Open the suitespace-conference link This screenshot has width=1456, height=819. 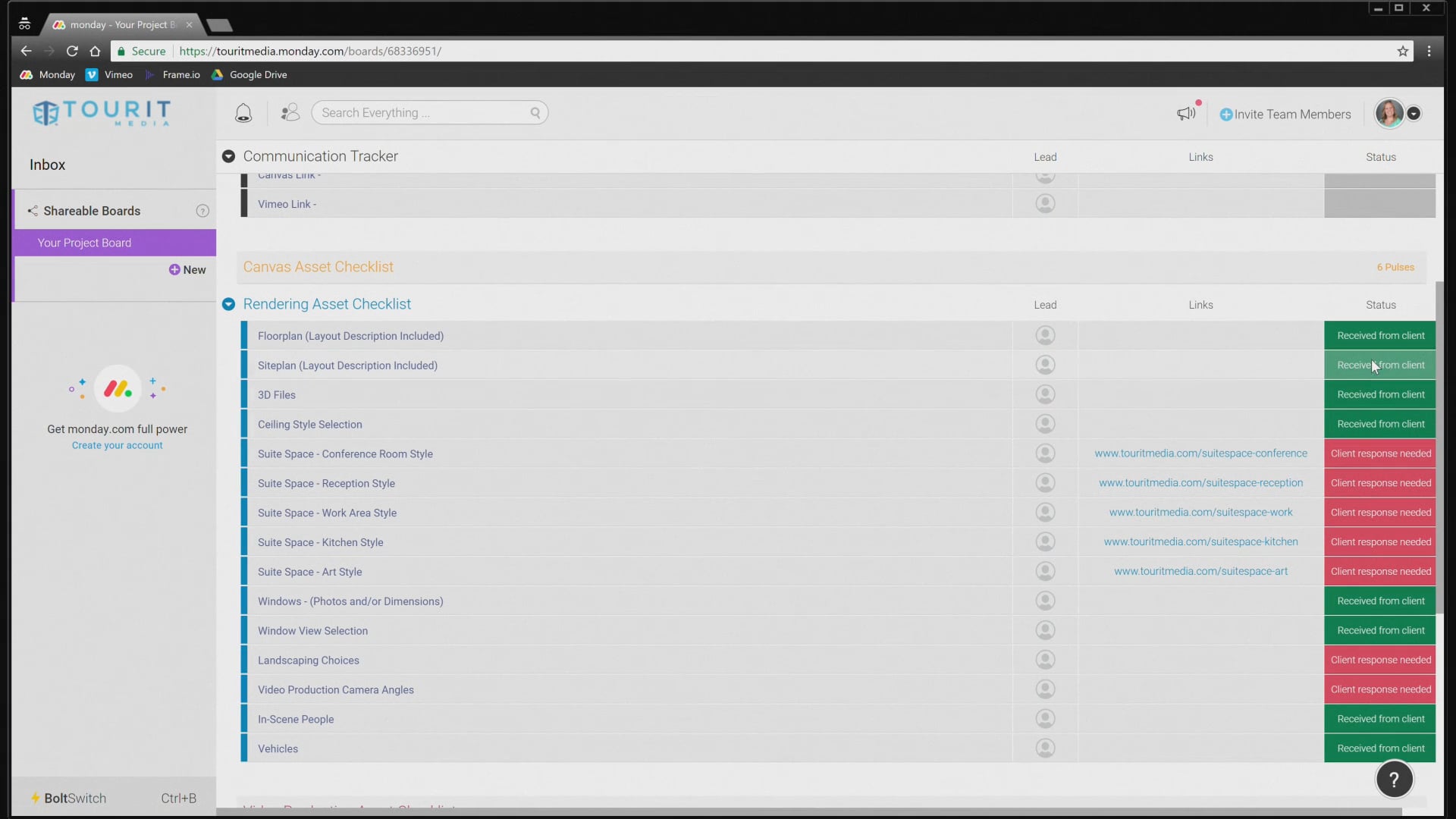tap(1200, 453)
